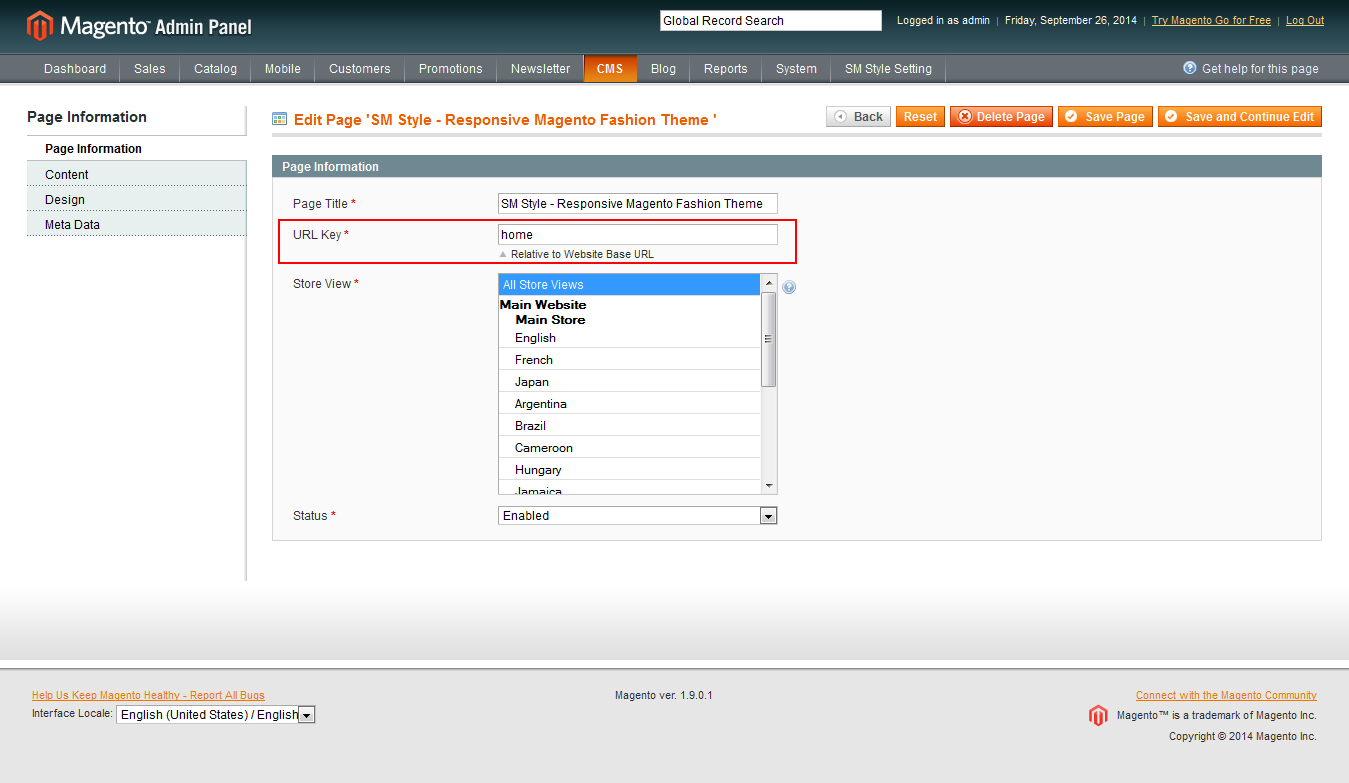Open the Promotions menu
The height and width of the screenshot is (783, 1349).
(451, 69)
